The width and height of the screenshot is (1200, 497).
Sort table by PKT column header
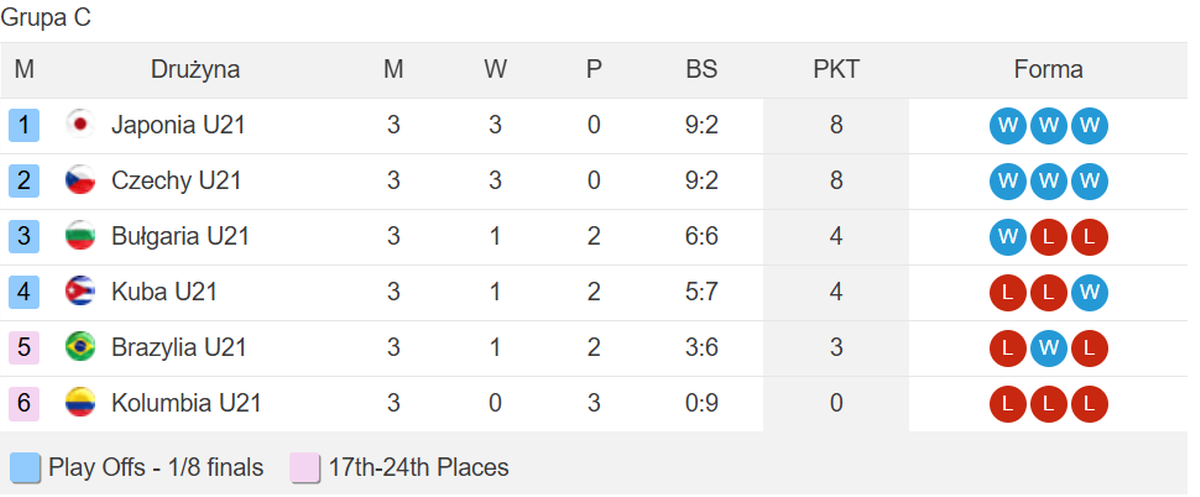pyautogui.click(x=836, y=70)
